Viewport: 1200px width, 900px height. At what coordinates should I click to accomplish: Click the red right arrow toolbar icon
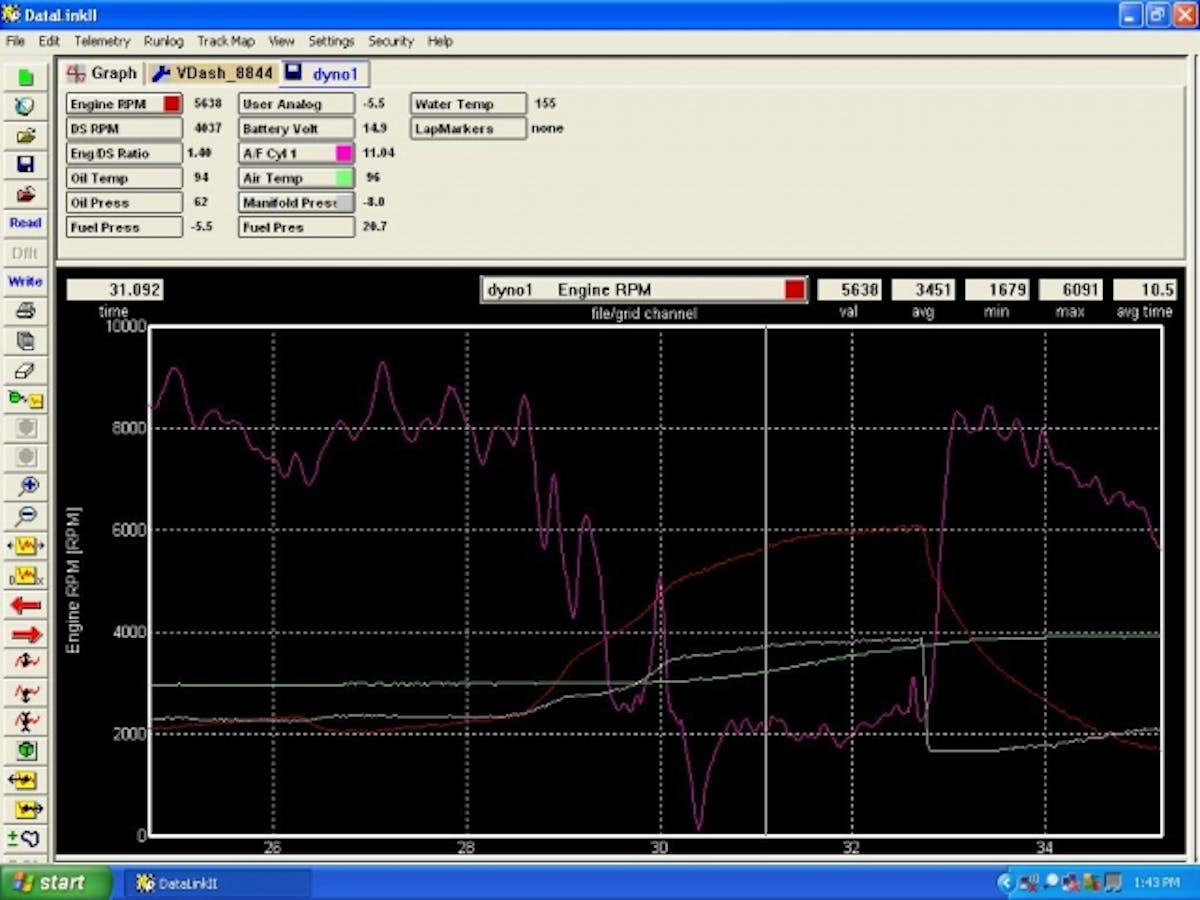pyautogui.click(x=23, y=634)
